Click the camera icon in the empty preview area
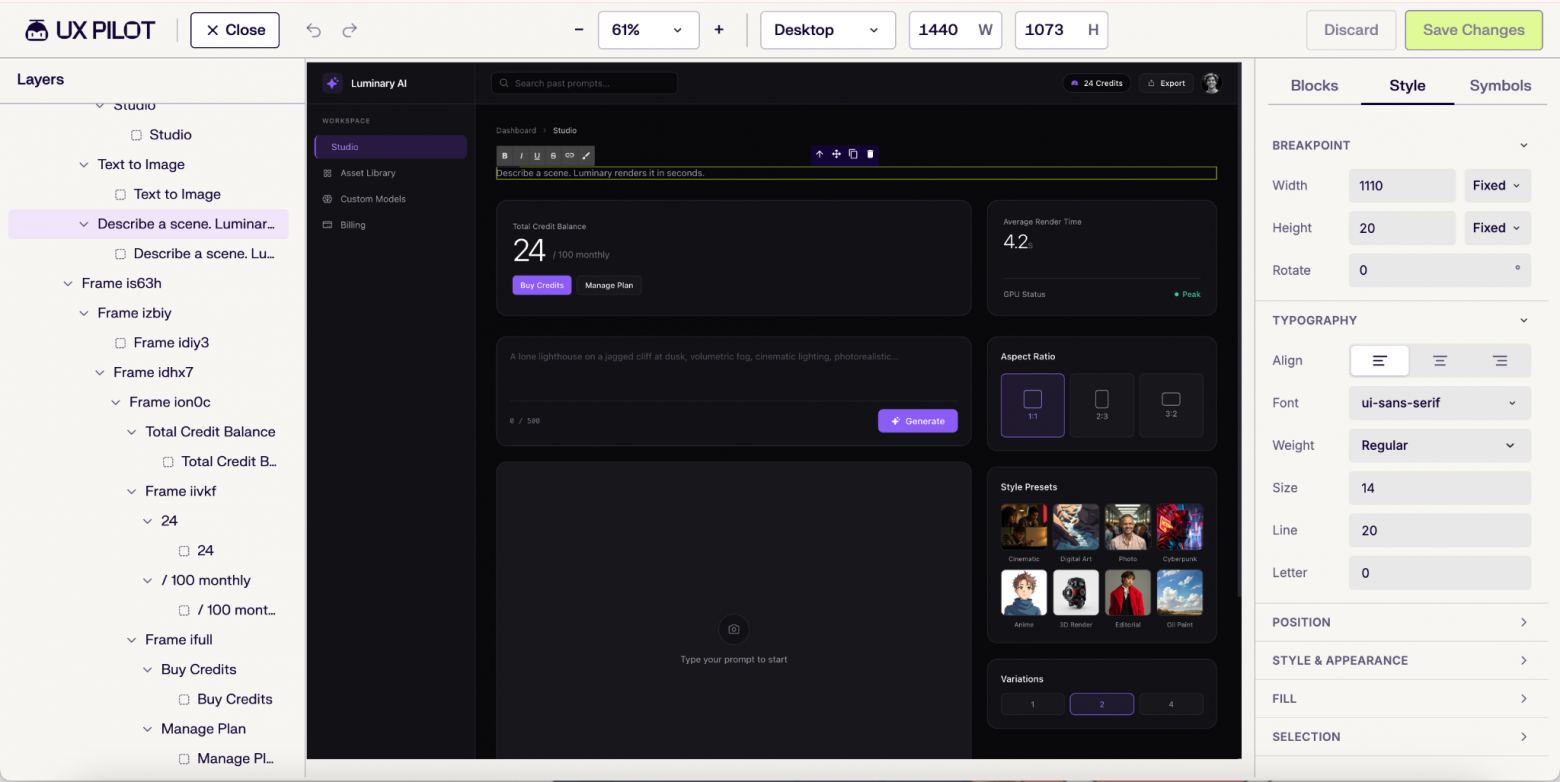This screenshot has width=1560, height=782. [x=734, y=629]
